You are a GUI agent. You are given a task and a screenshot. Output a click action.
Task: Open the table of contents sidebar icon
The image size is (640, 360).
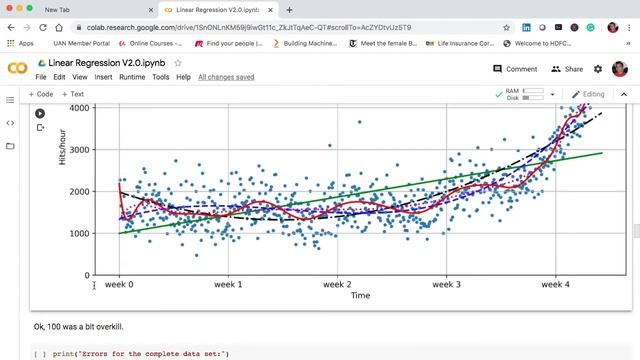coord(10,100)
